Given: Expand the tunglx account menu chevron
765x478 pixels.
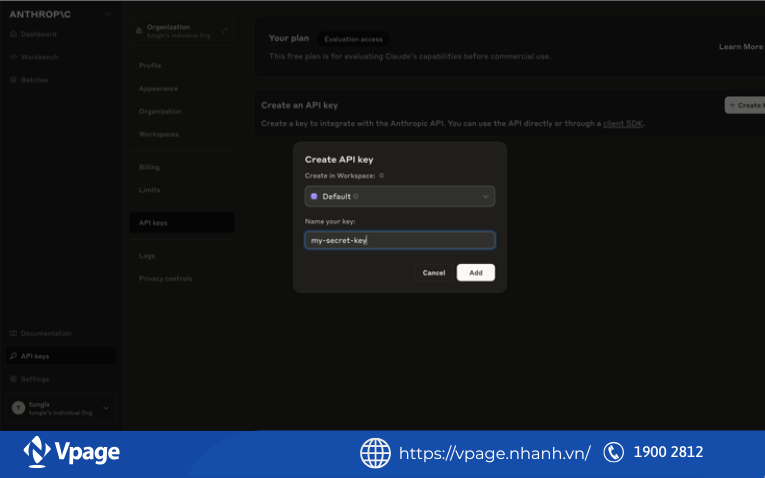Looking at the screenshot, I should pyautogui.click(x=106, y=408).
